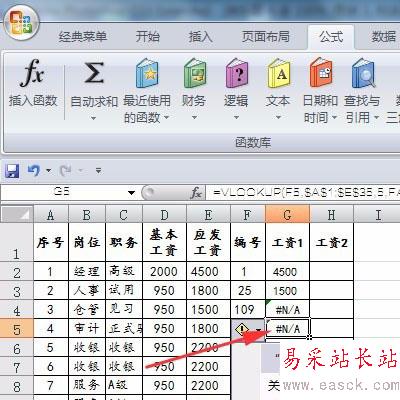Select column B header
Image resolution: width=400 pixels, height=400 pixels.
pos(87,215)
